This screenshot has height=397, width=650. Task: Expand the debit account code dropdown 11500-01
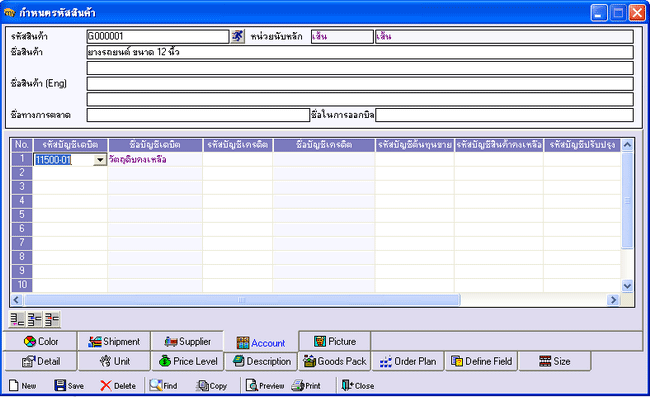[x=99, y=160]
